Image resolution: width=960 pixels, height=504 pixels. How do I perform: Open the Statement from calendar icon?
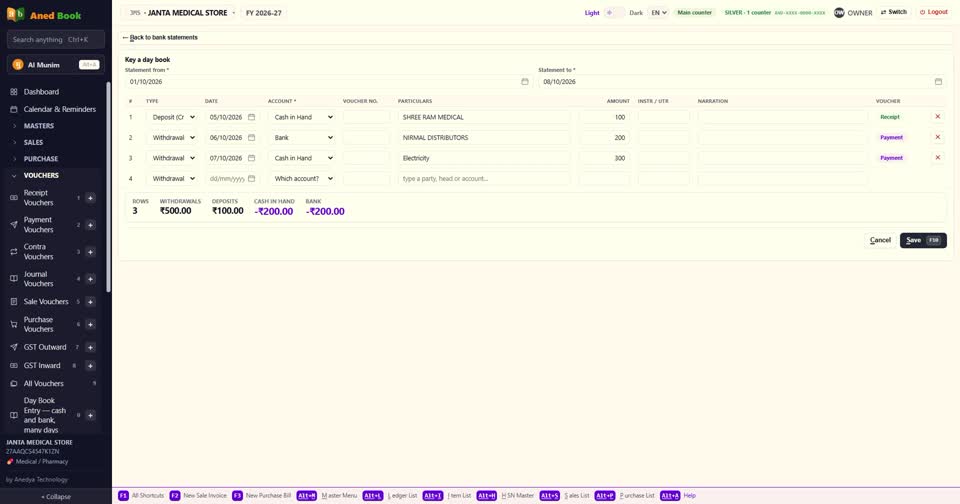(x=525, y=81)
